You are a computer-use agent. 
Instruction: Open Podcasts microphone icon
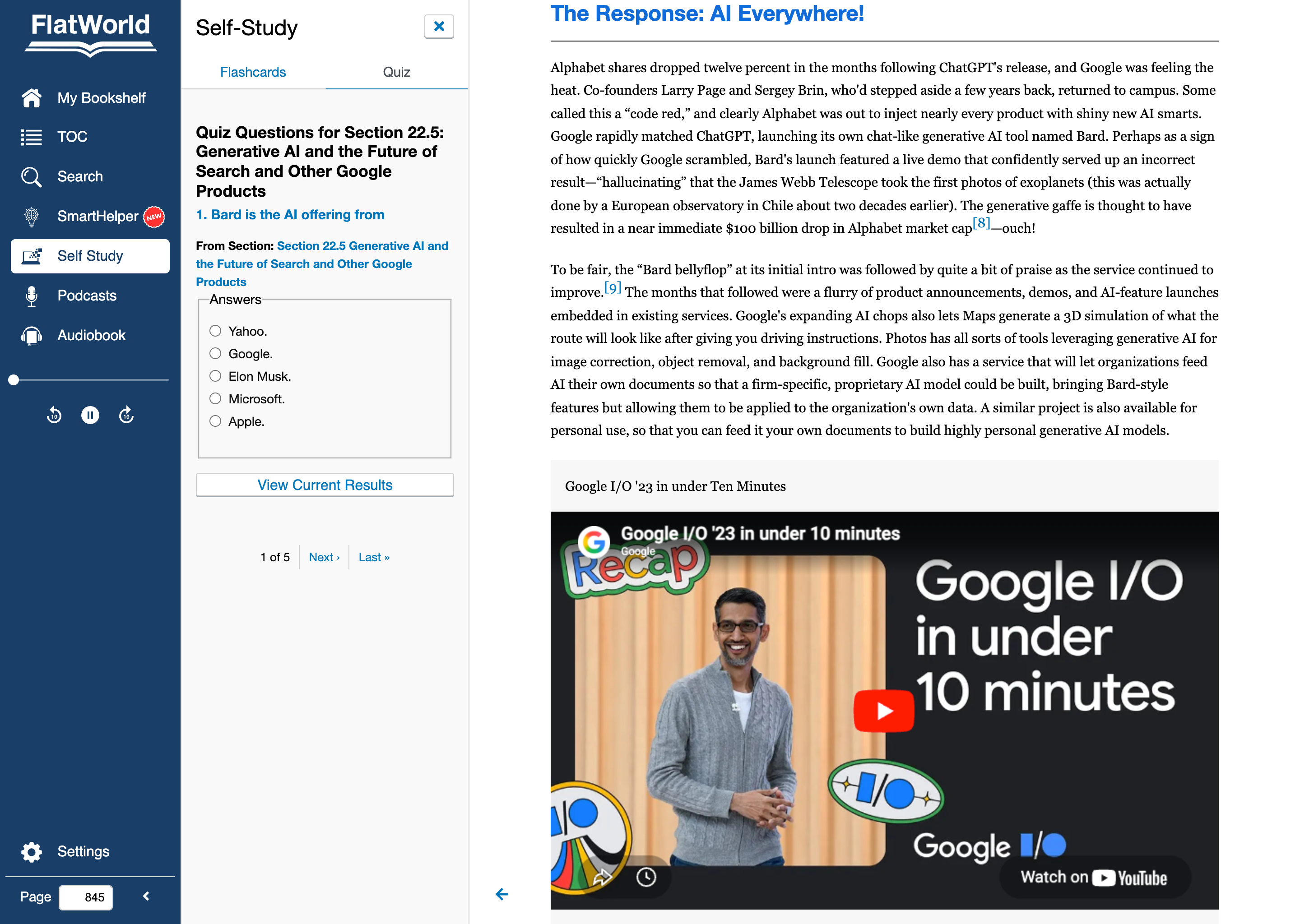31,296
